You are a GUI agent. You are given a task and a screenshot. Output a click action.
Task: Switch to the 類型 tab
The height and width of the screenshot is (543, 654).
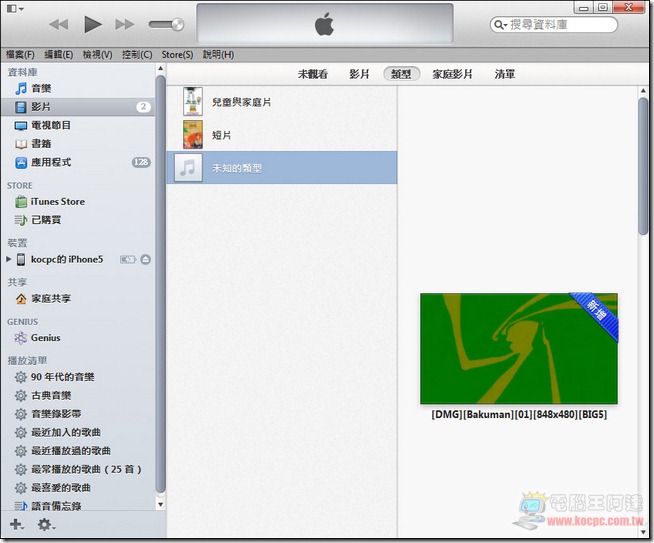401,74
